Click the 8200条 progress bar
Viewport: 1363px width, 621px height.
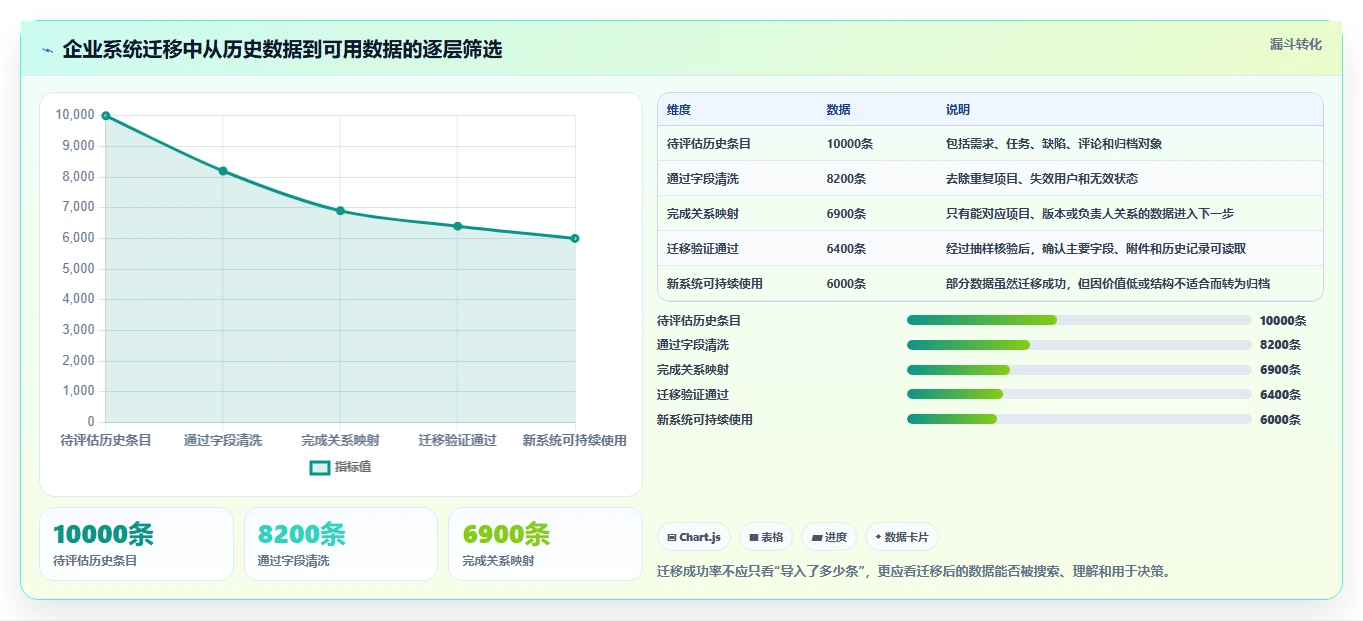click(x=1079, y=345)
